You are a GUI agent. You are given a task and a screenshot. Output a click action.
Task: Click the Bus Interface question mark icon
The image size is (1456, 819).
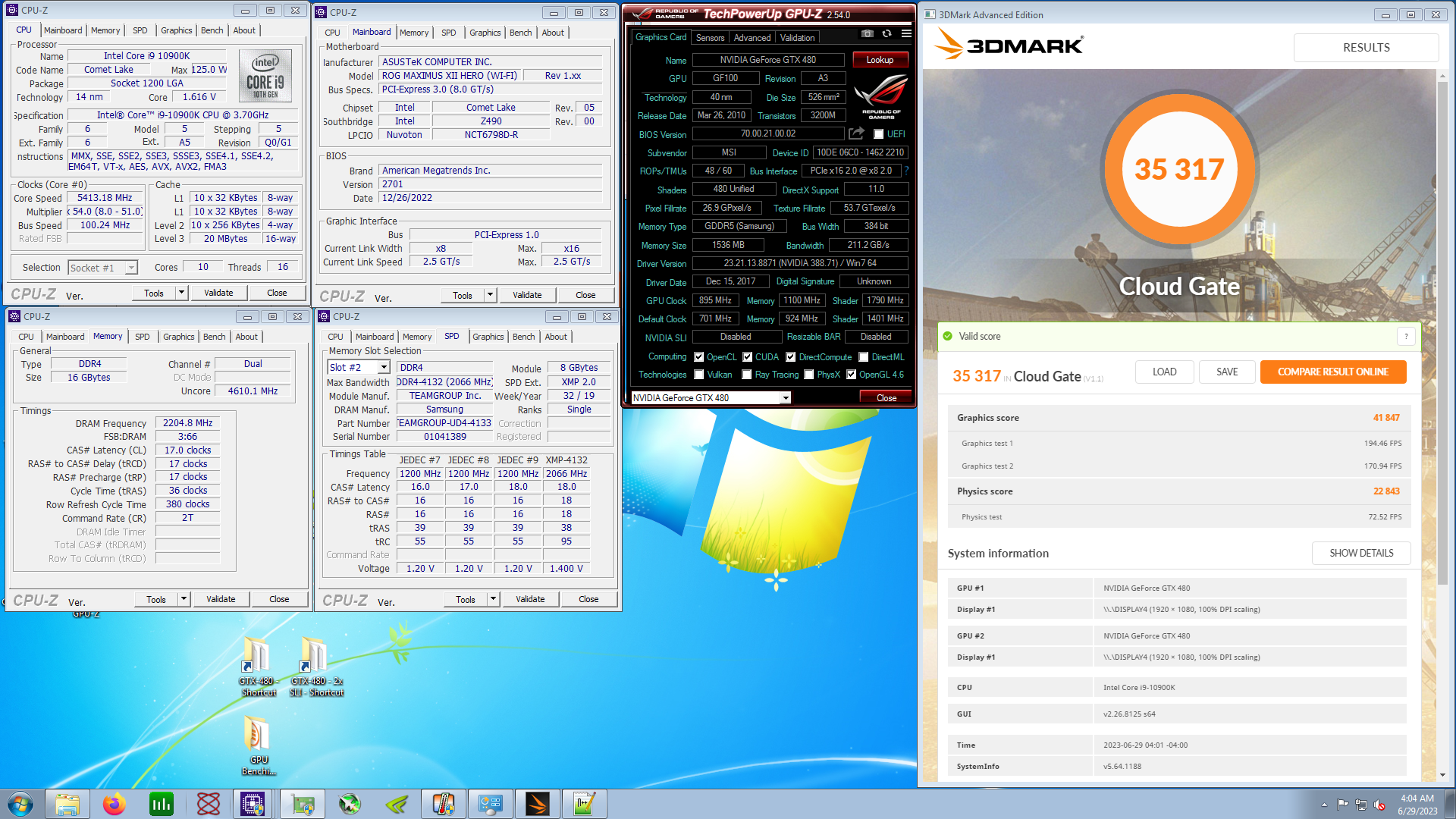pos(906,171)
